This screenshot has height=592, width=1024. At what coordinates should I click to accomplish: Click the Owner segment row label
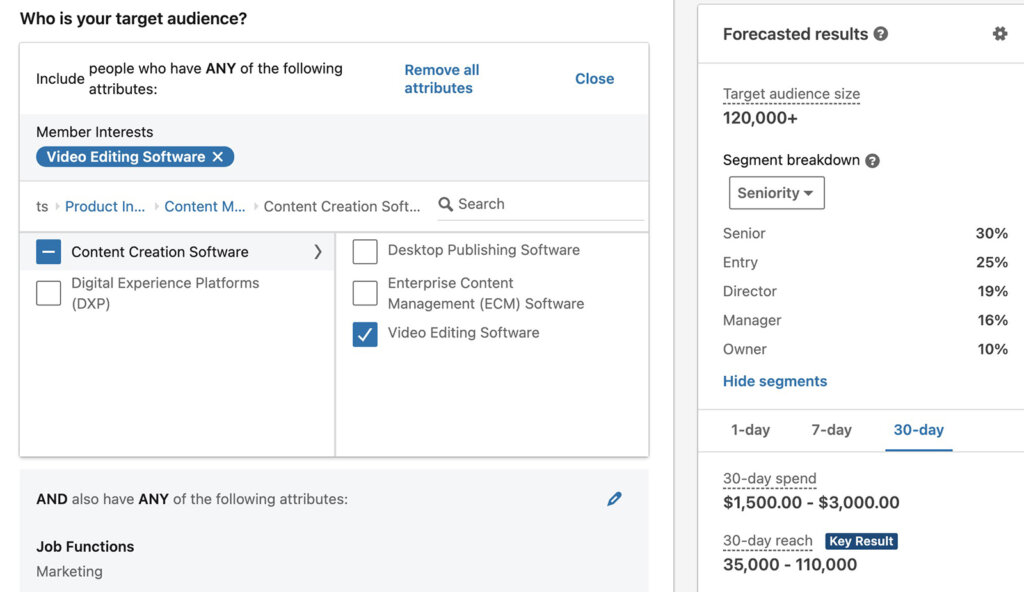point(744,349)
